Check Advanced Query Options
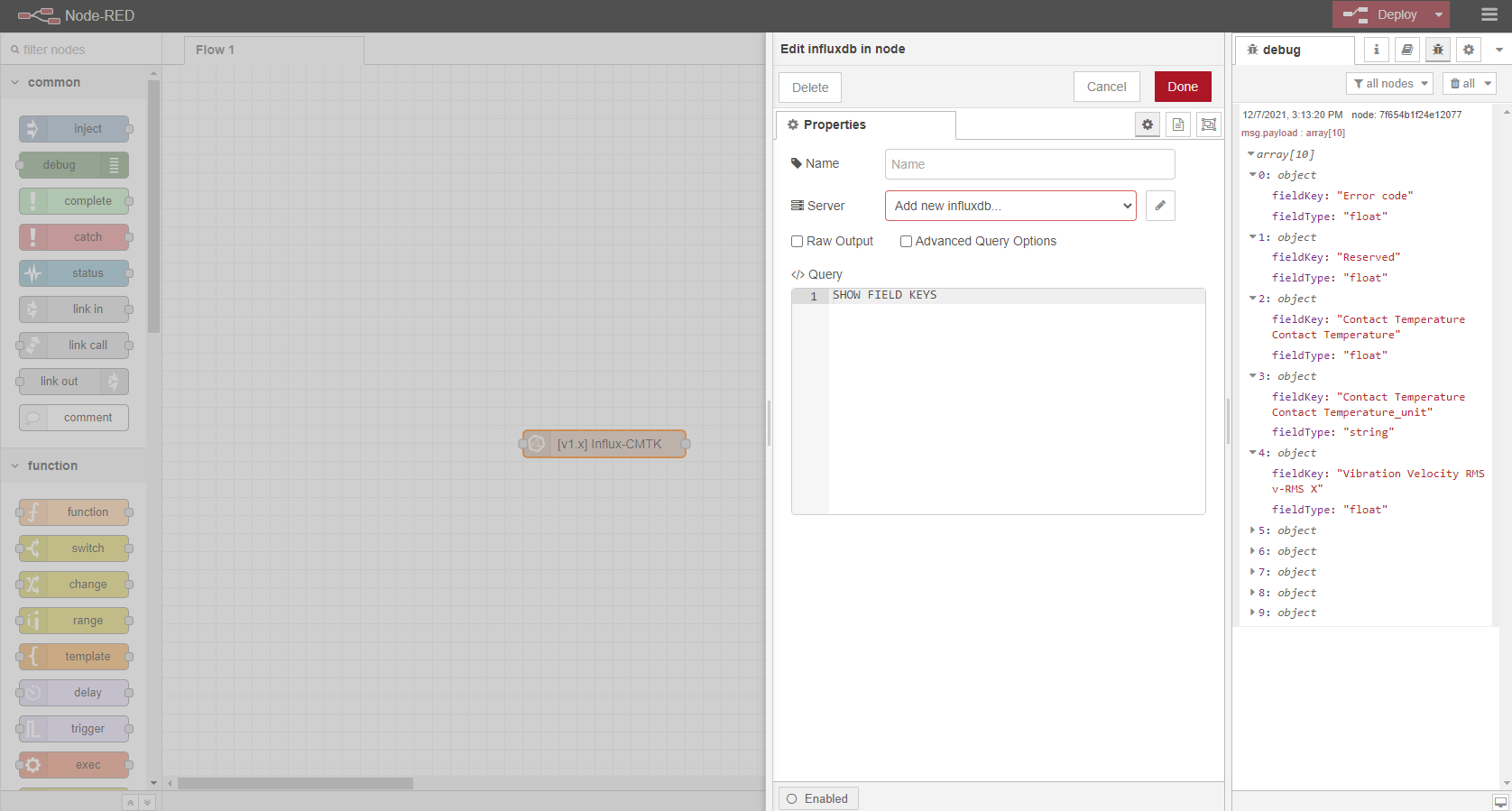Image resolution: width=1512 pixels, height=811 pixels. (x=906, y=241)
